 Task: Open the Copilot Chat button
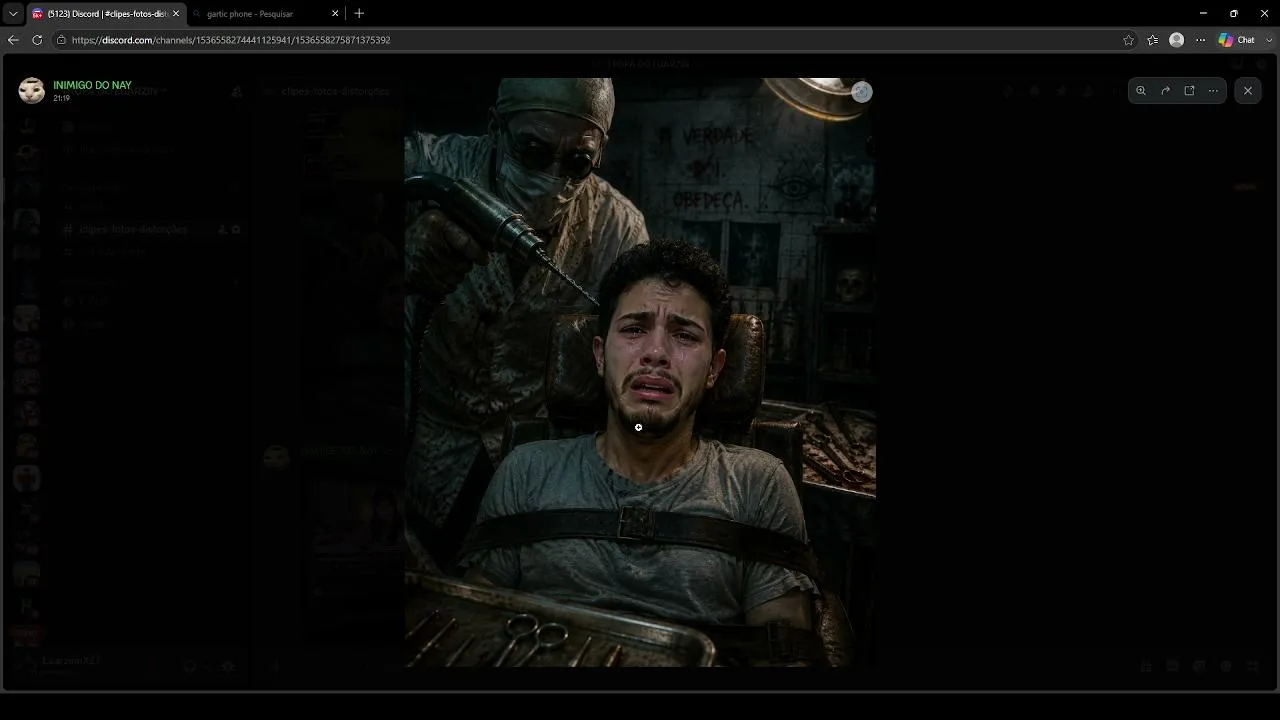[x=1237, y=40]
